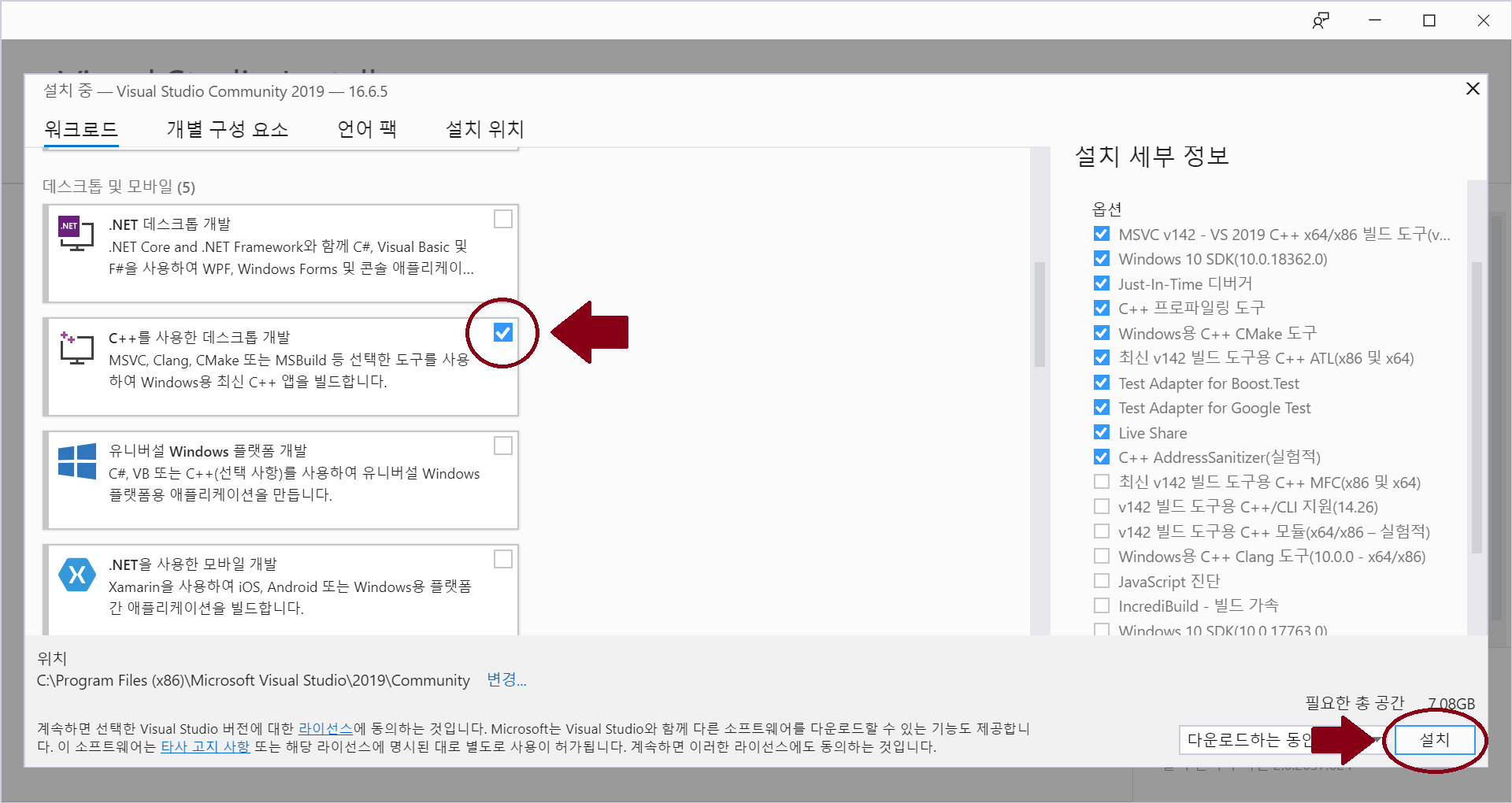Close the installer dialog with the X
Screen dimensions: 1512x803
1473,89
